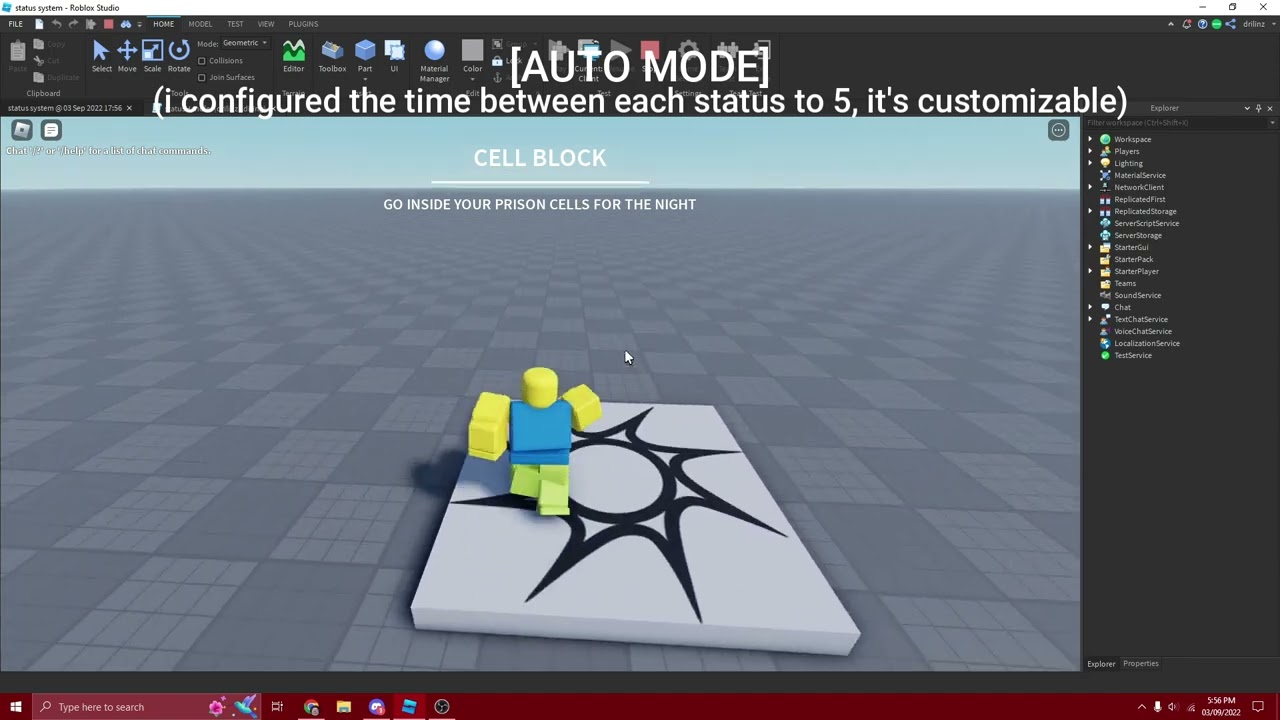Switch to the HOME ribbon tab
The height and width of the screenshot is (720, 1280).
click(x=163, y=24)
